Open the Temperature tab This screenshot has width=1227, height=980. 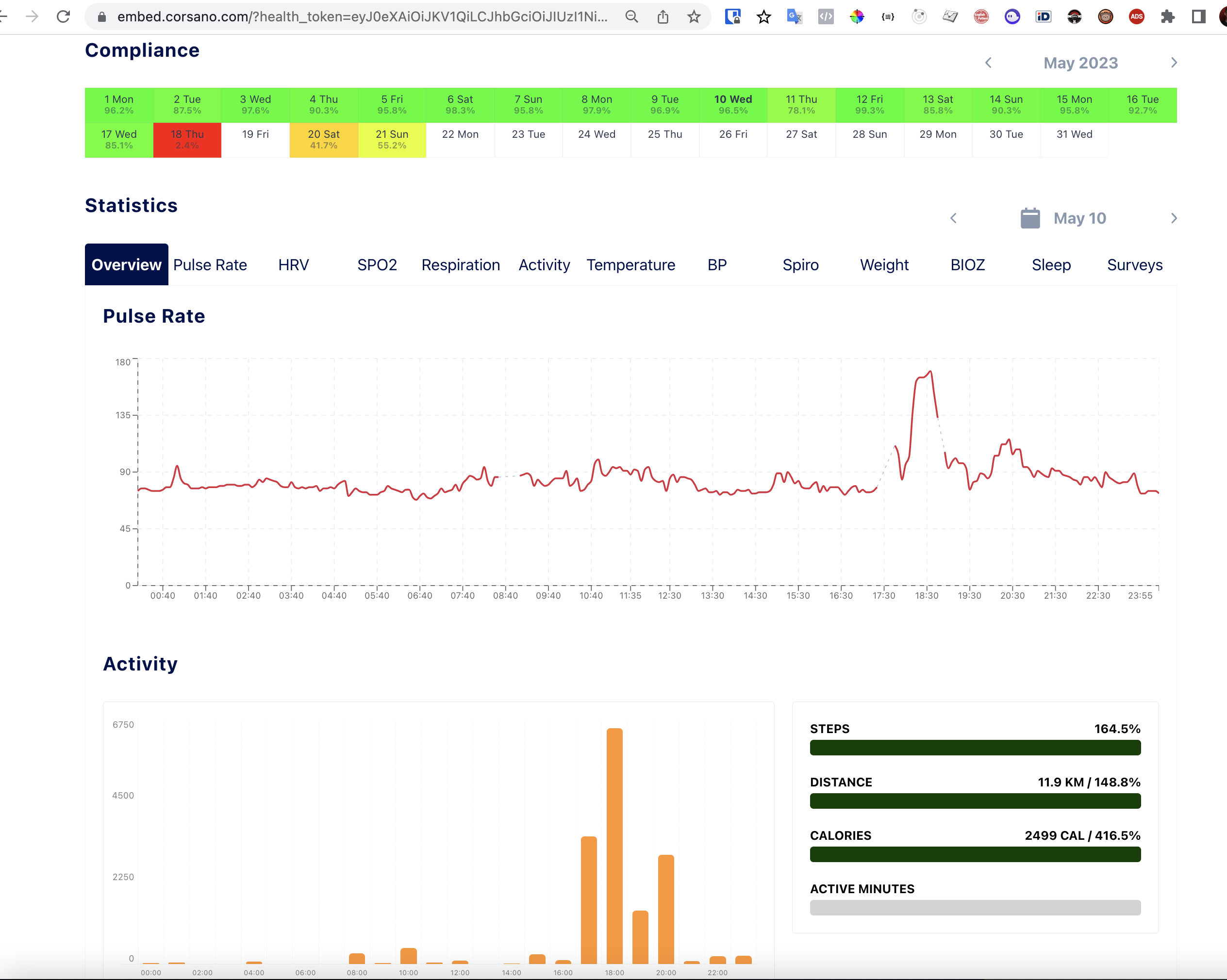[630, 264]
